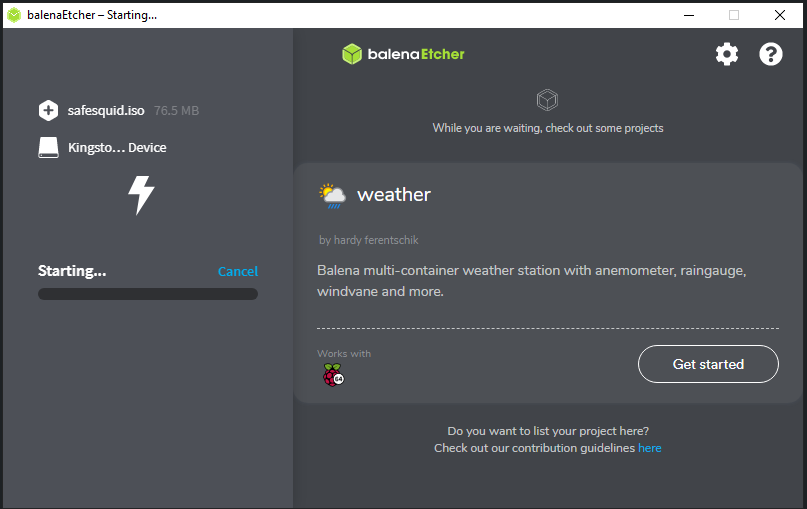
Task: Click the Kingsto... Device label
Action: coord(117,148)
